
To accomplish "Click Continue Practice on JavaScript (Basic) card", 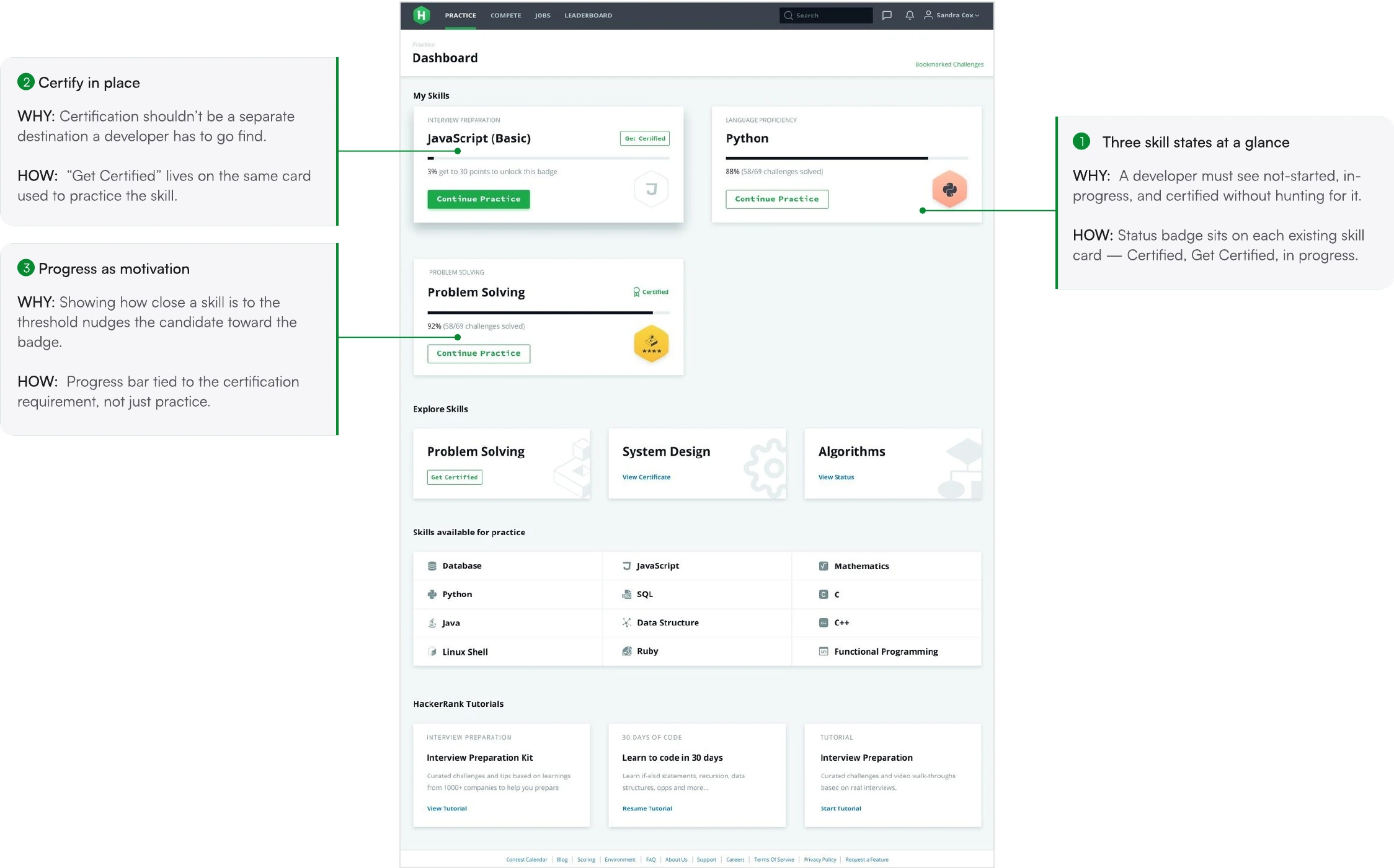I will pyautogui.click(x=478, y=199).
